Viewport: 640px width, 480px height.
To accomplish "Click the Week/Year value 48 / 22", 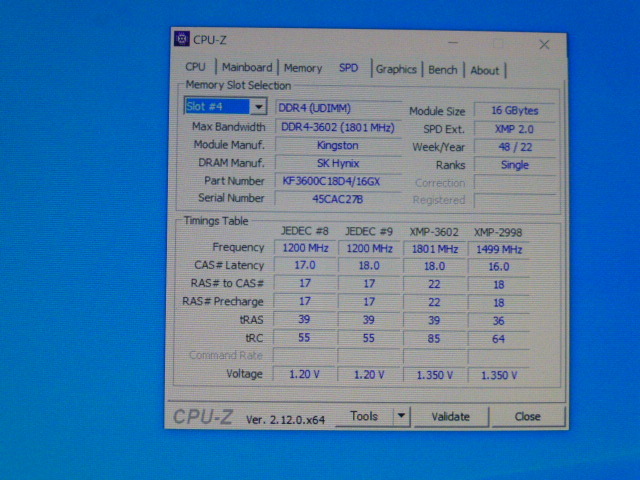I will 515,147.
